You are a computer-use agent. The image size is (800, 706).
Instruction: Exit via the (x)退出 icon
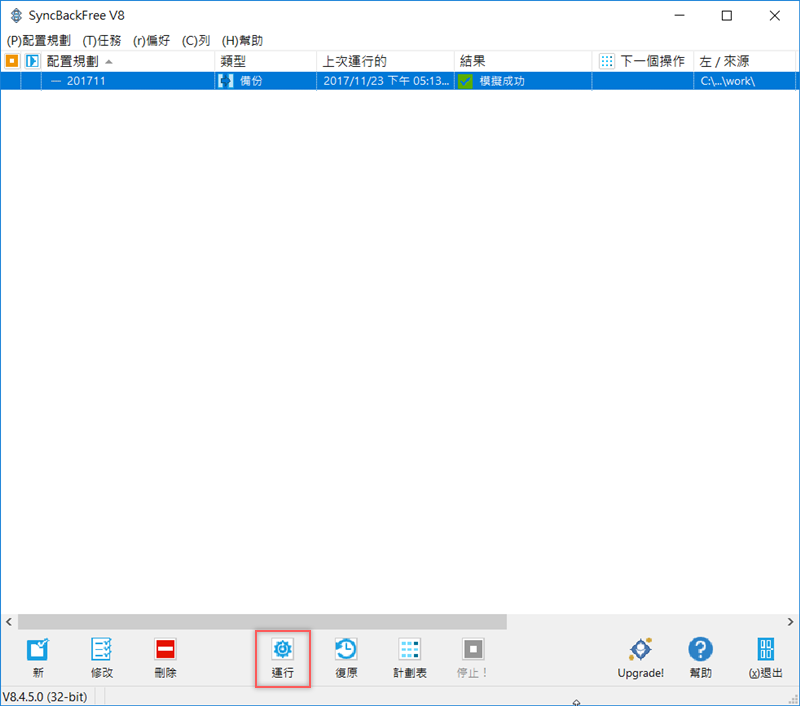click(x=766, y=649)
